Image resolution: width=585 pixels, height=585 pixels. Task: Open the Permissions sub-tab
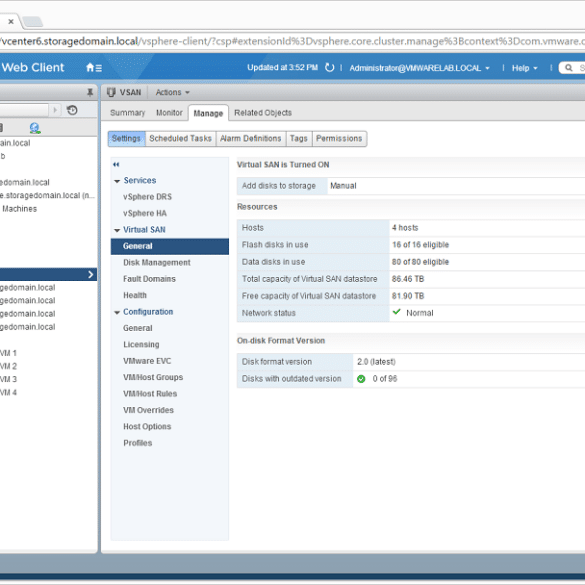click(339, 138)
